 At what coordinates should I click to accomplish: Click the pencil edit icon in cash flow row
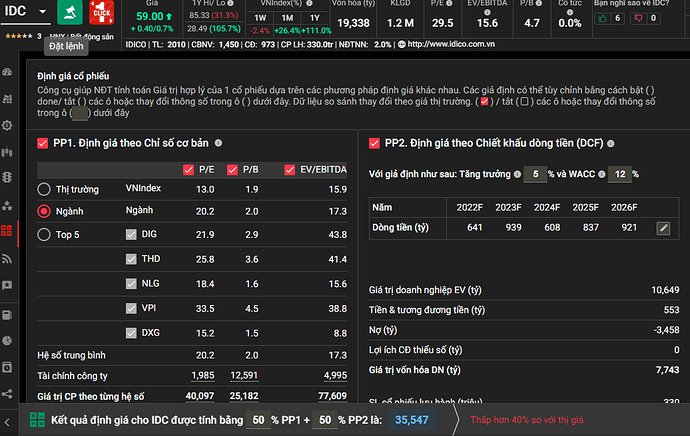(662, 229)
